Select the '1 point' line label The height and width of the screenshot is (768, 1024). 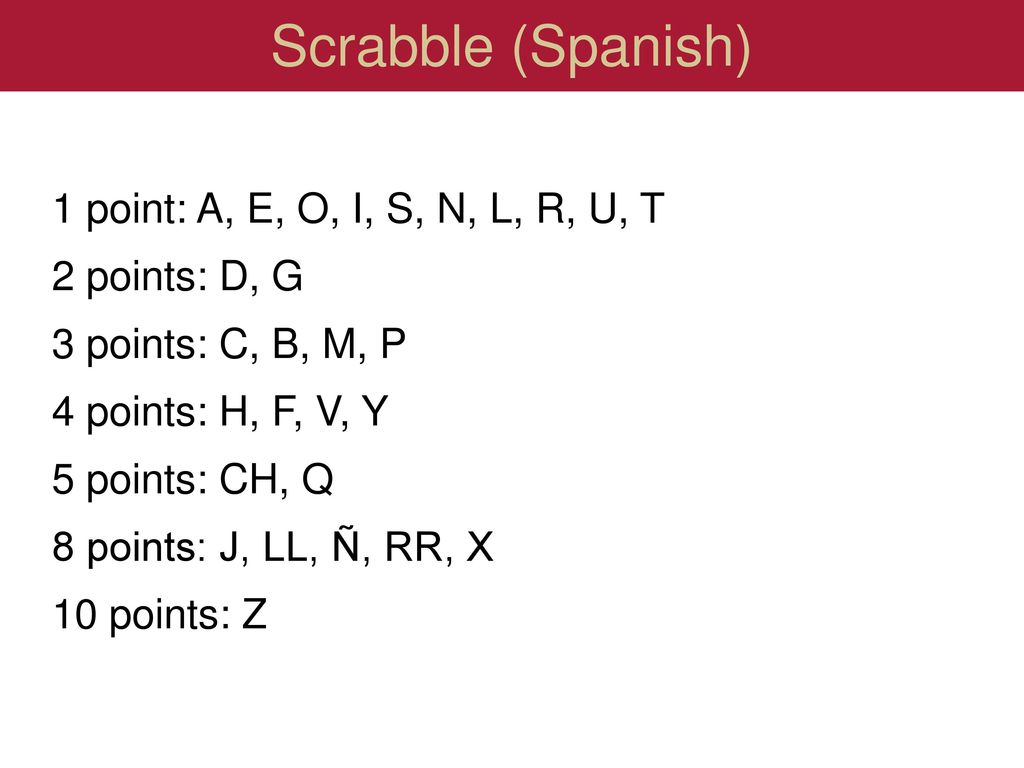click(119, 210)
